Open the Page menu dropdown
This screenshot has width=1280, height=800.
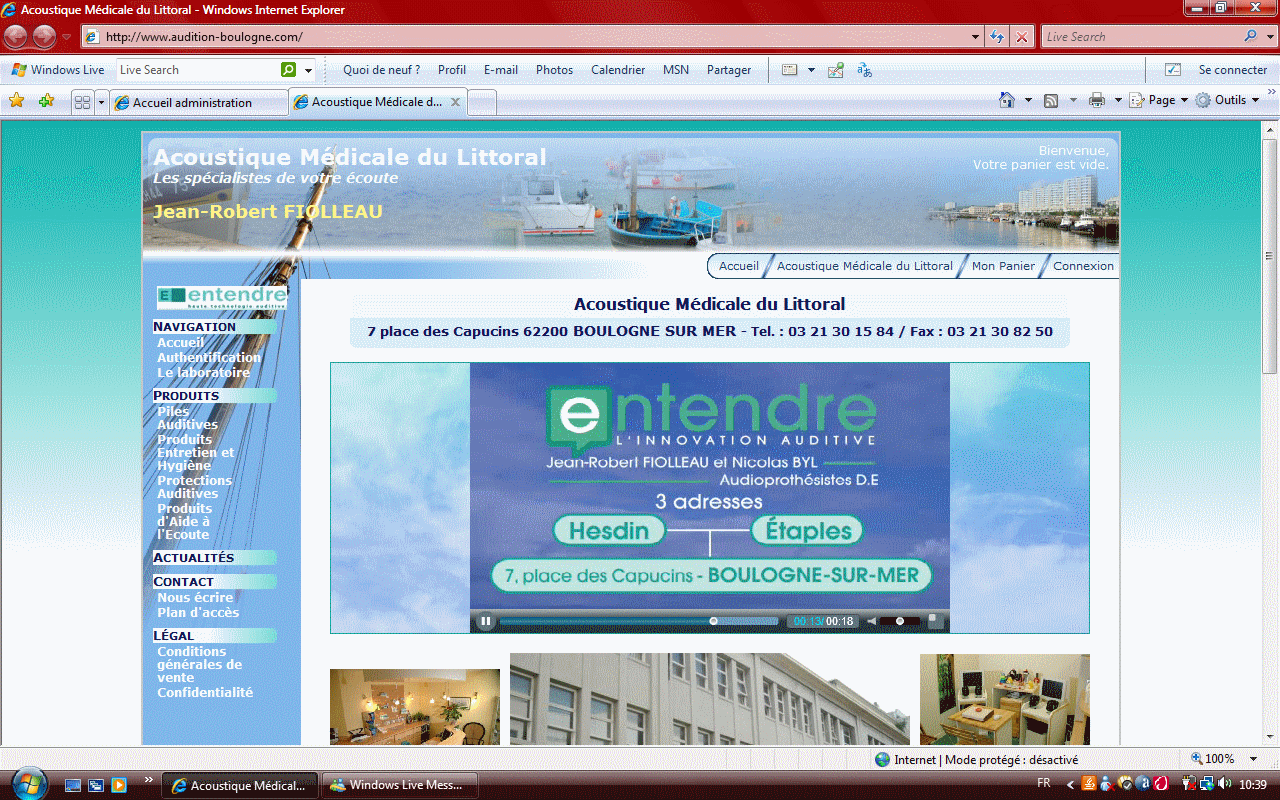click(1159, 100)
